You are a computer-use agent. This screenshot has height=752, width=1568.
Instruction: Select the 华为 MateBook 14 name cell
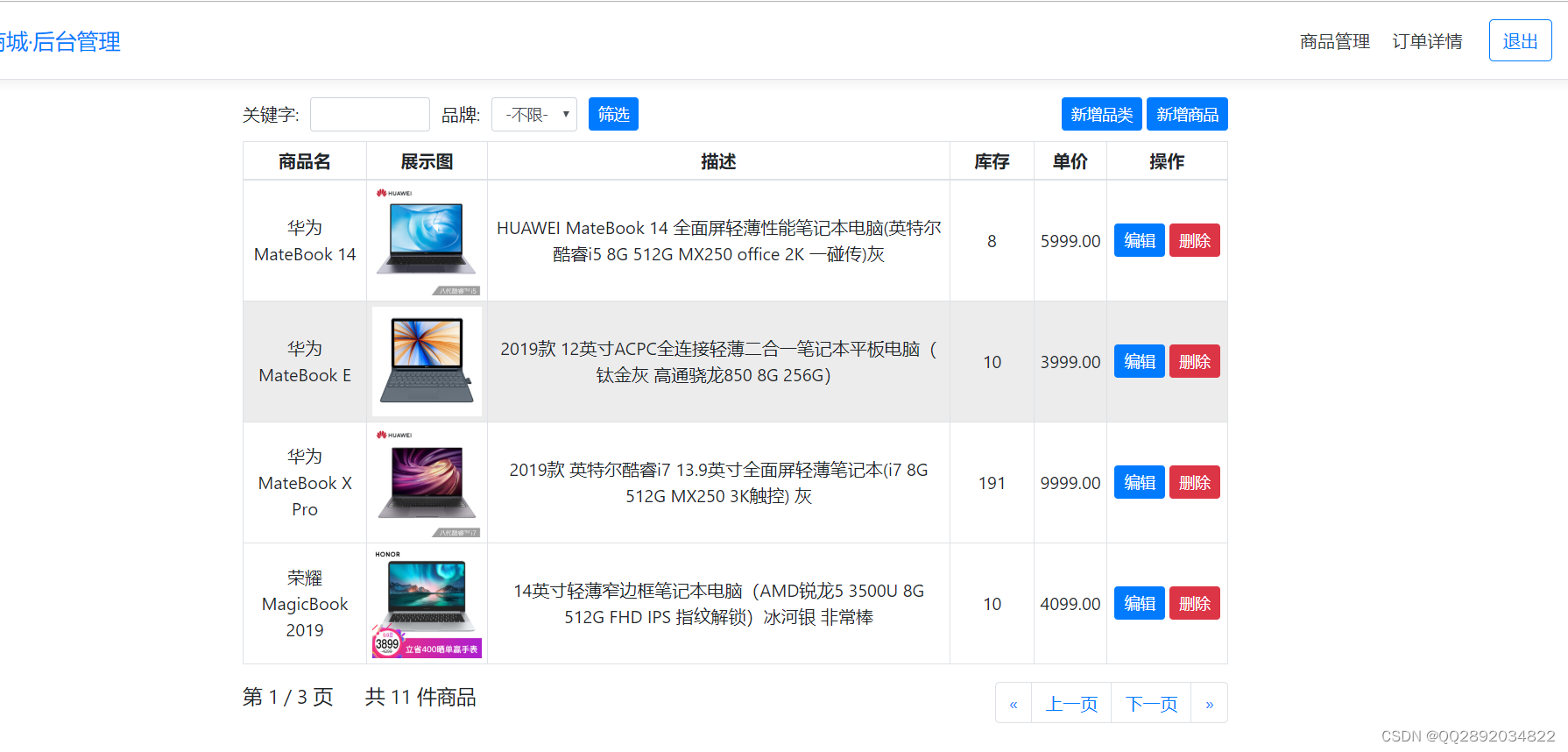[305, 241]
